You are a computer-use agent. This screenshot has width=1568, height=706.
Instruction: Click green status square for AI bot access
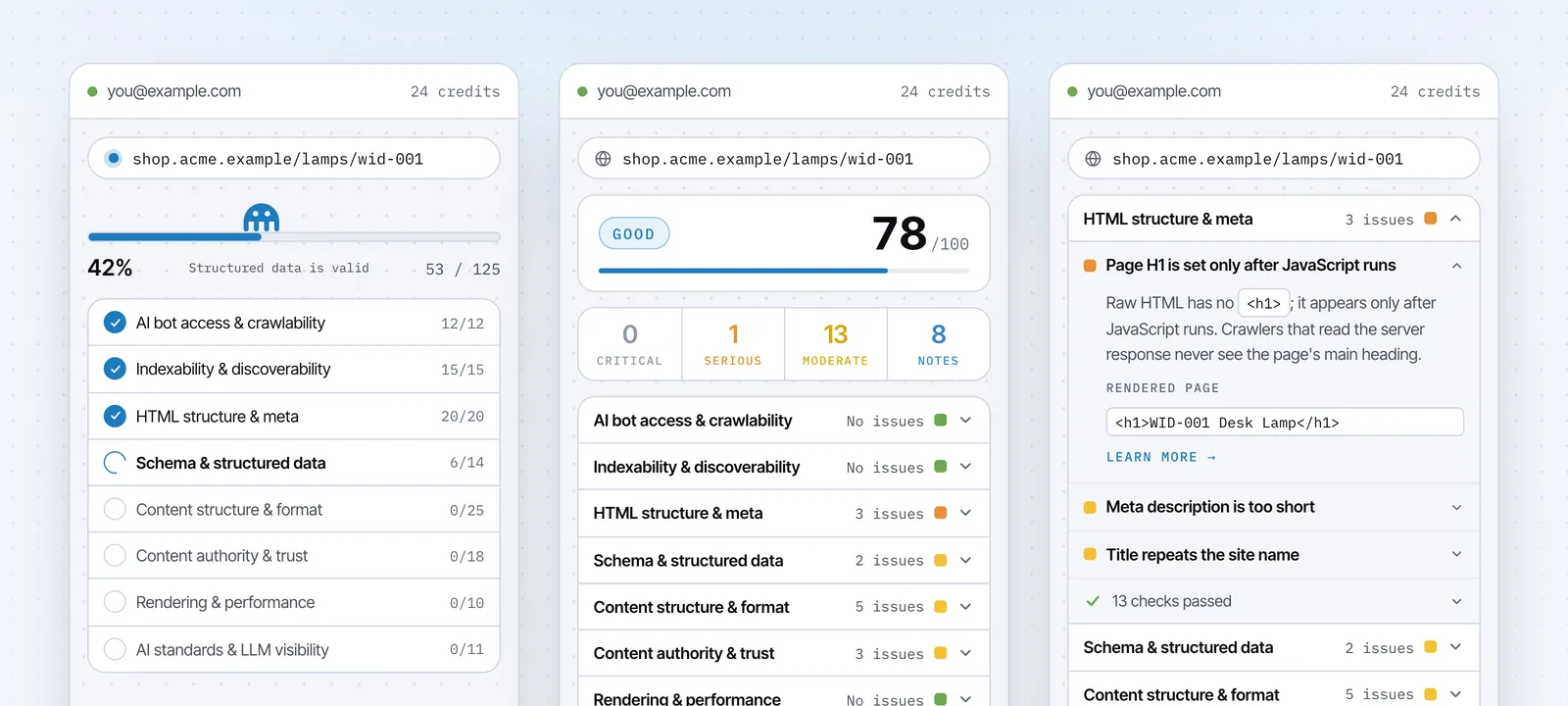[941, 420]
